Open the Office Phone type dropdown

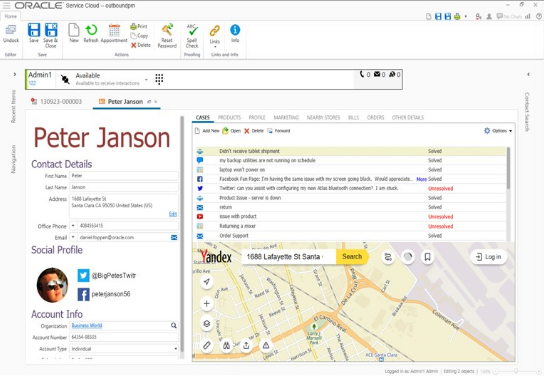pos(73,226)
